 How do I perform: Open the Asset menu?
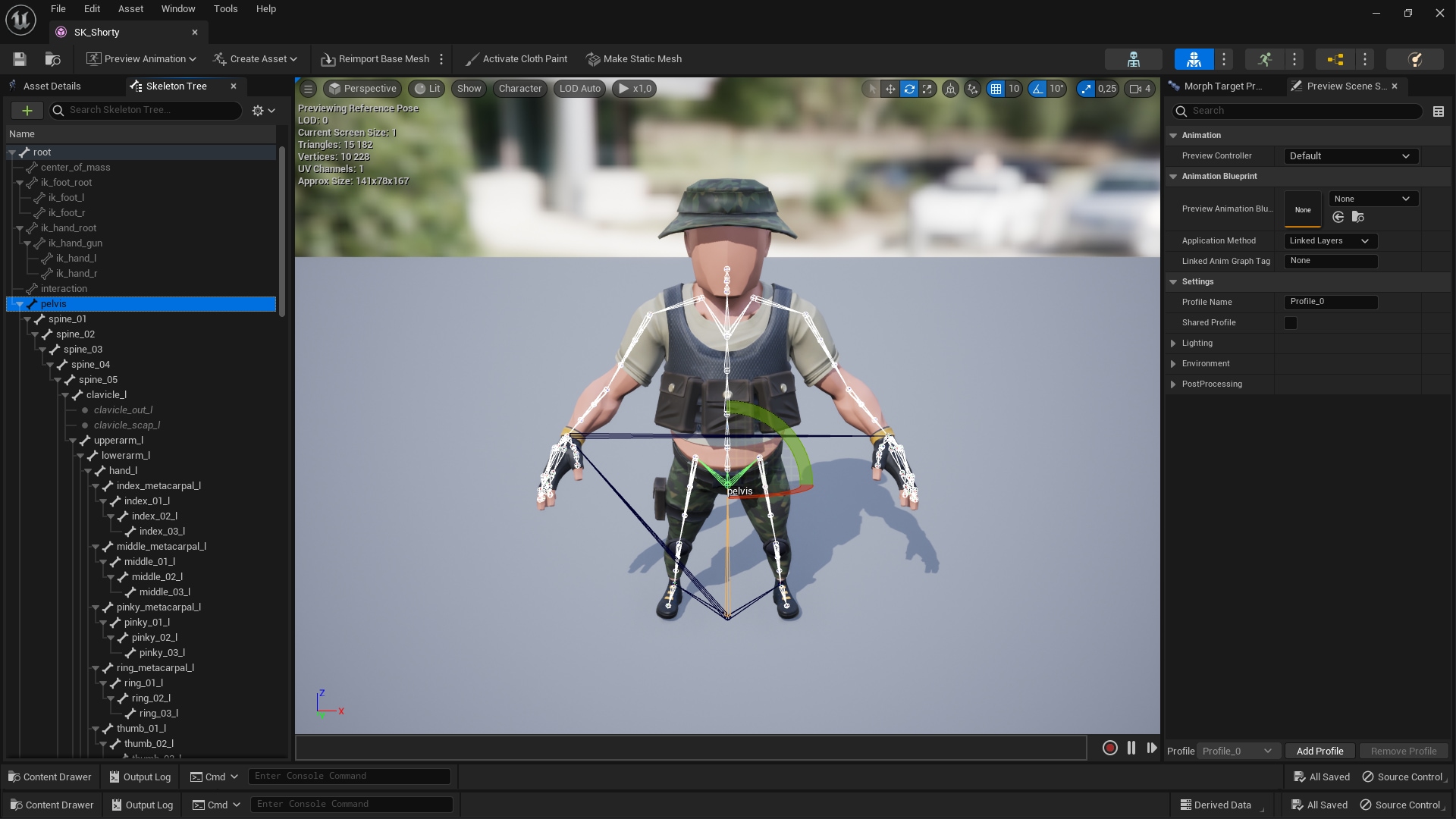pos(130,9)
